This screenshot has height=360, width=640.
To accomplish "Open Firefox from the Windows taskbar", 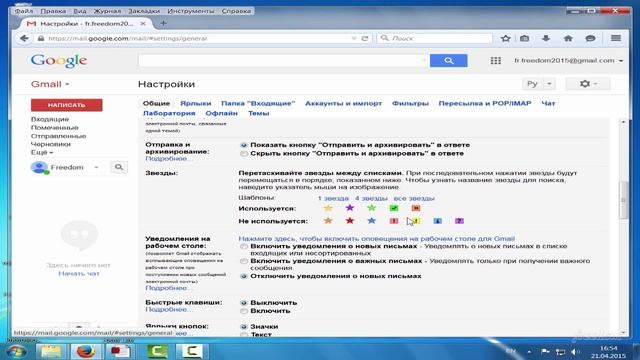I will (86, 351).
